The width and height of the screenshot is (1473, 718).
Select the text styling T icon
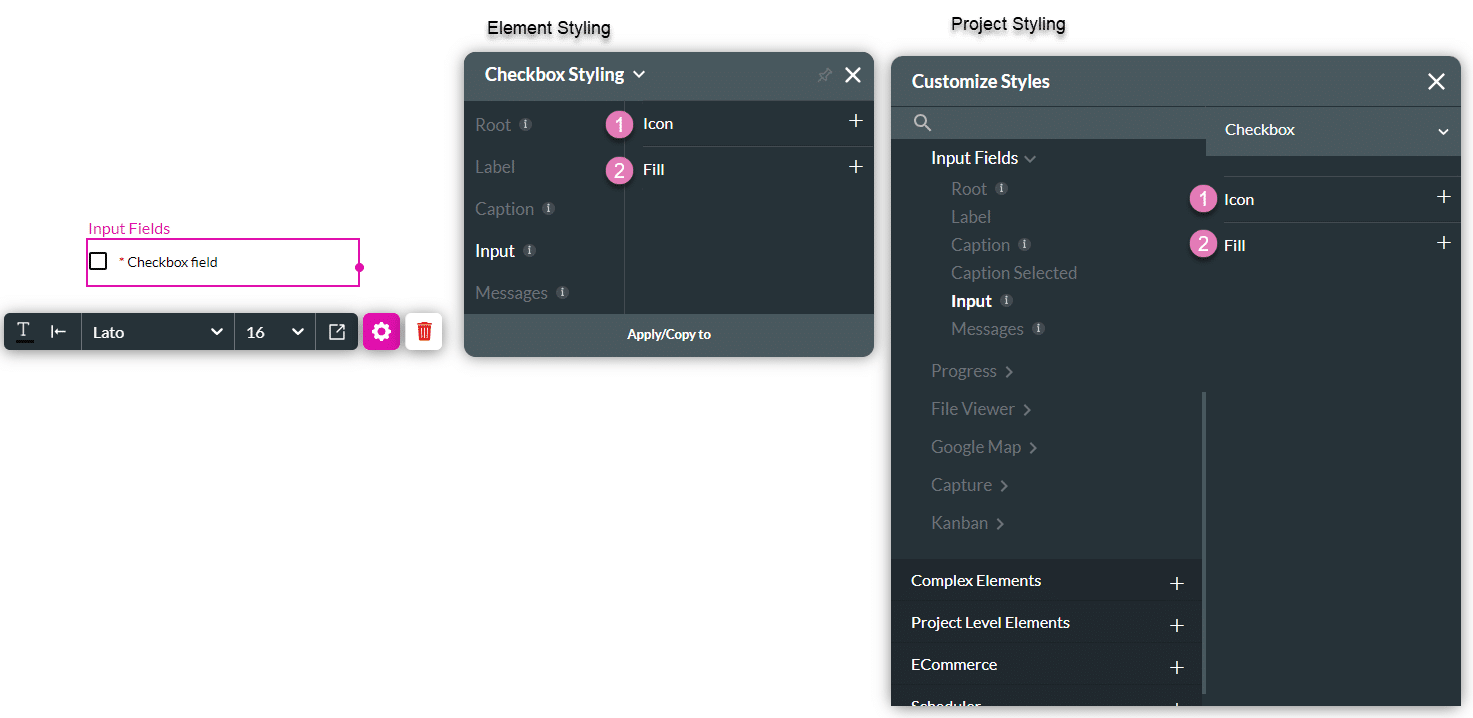22,331
